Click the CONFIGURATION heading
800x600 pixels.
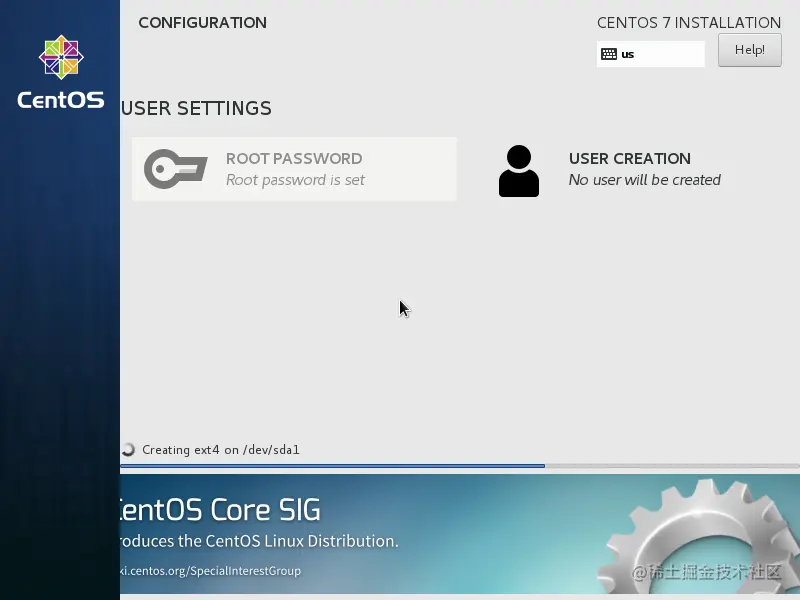(x=202, y=22)
